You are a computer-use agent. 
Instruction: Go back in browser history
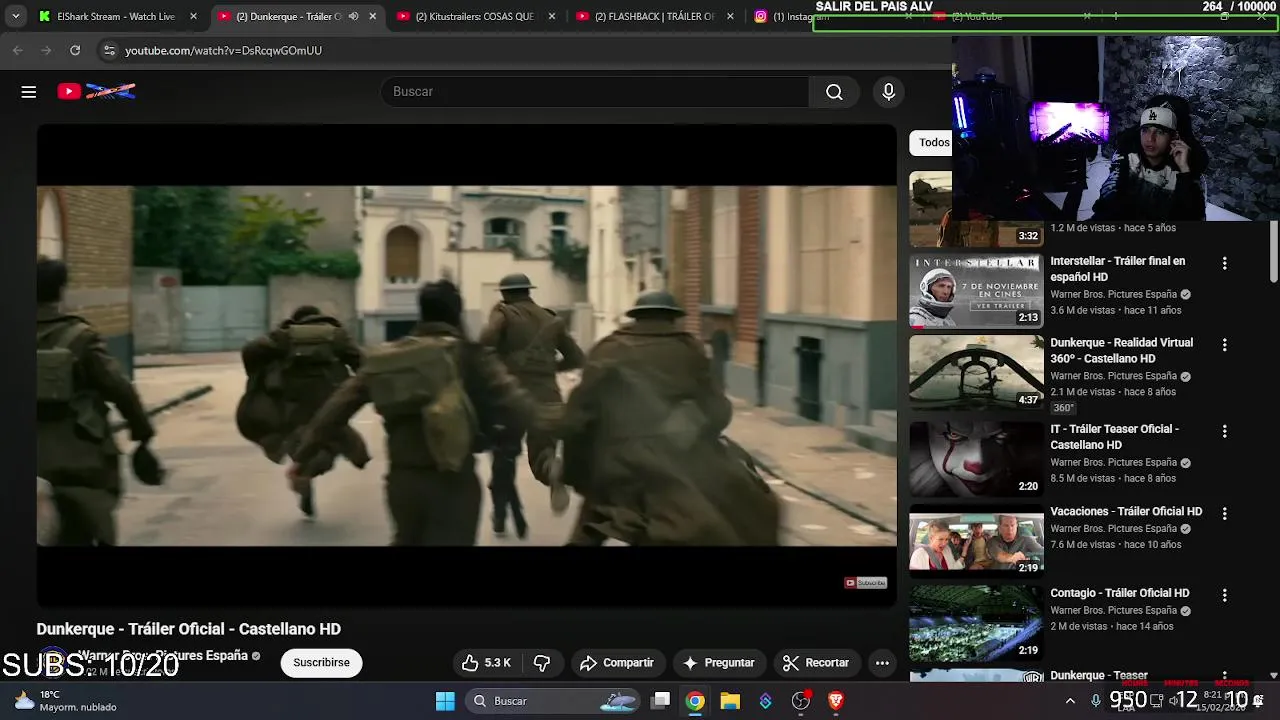point(18,50)
